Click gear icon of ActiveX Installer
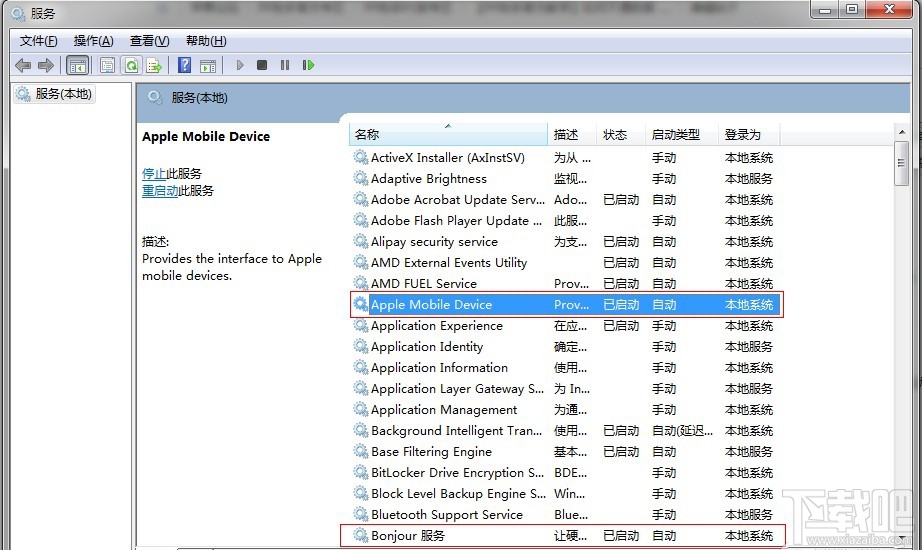 point(360,157)
